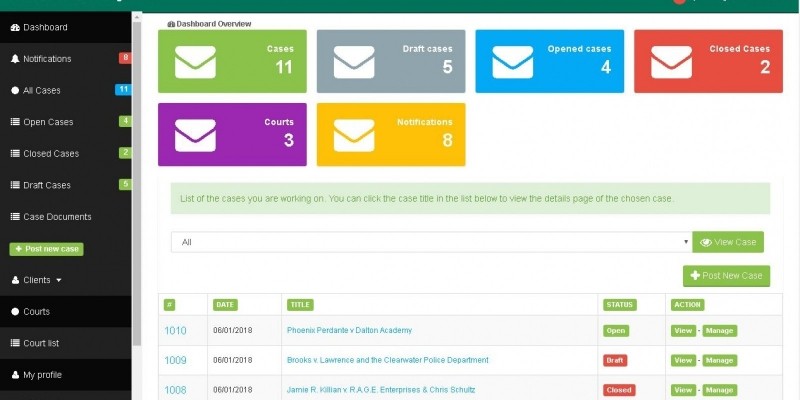Click the eye icon on View Case button
The image size is (800, 400).
tap(706, 243)
